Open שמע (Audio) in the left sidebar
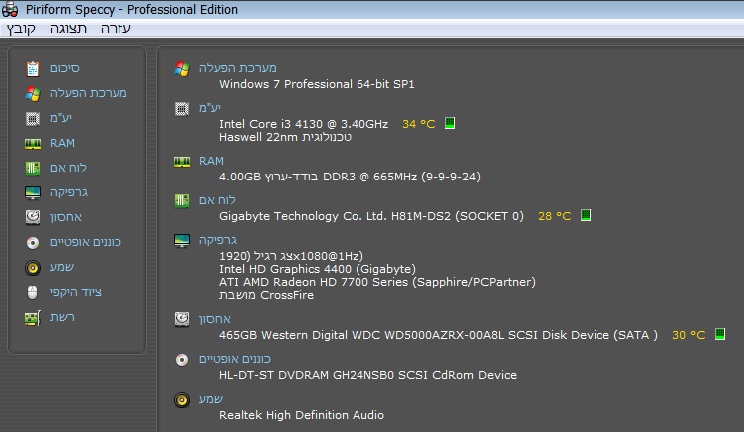The width and height of the screenshot is (744, 432). pos(62,267)
